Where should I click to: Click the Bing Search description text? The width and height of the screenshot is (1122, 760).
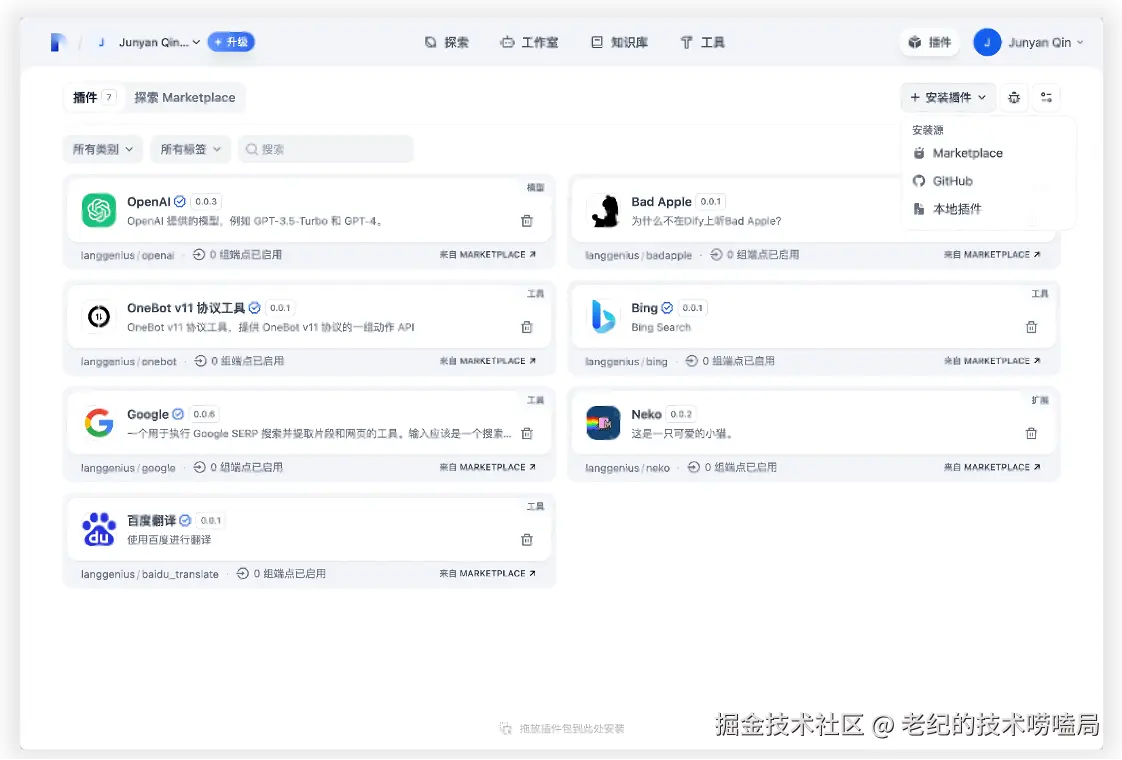661,327
